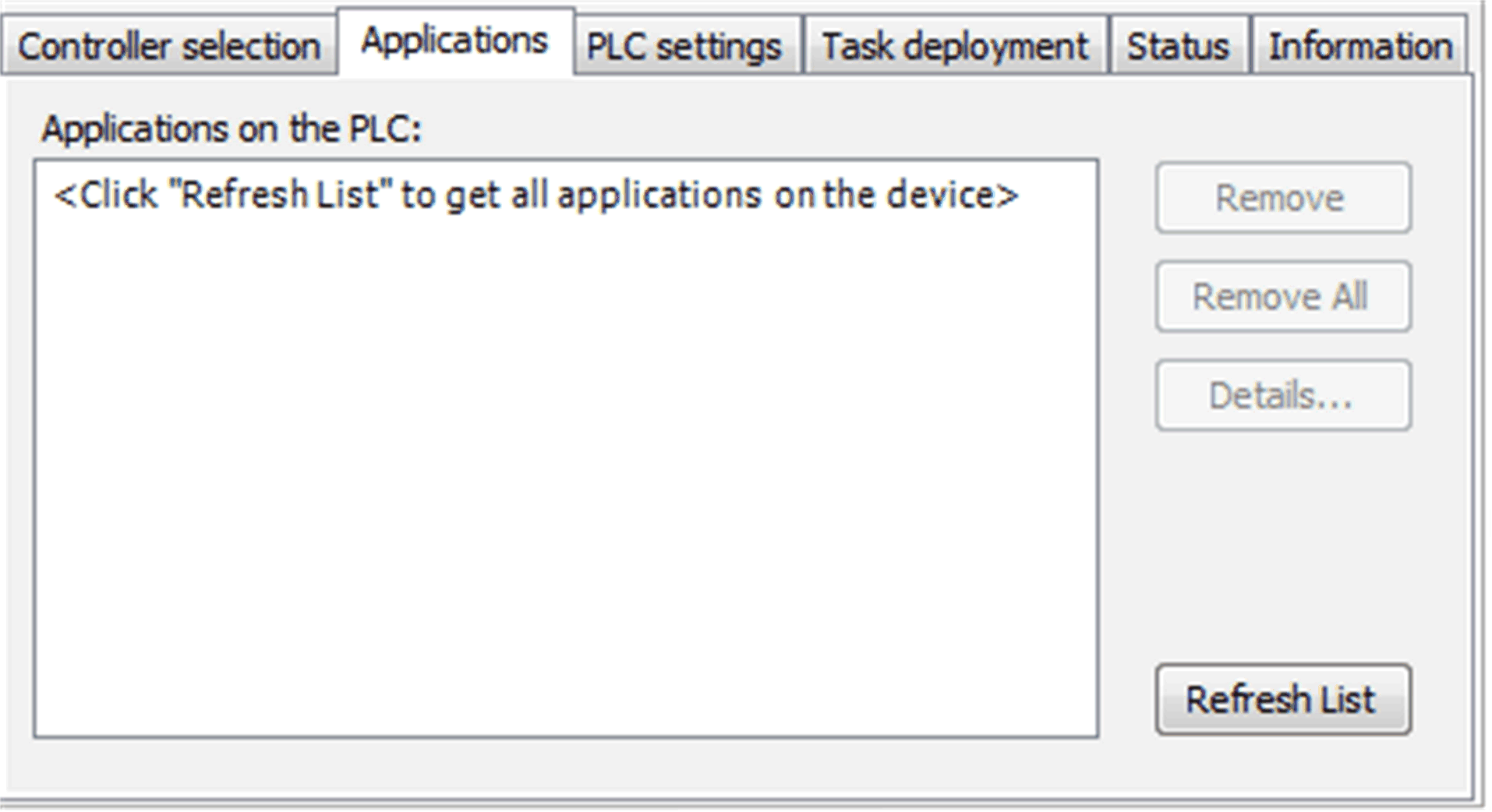Screen dimensions: 1492x812
Task: Open the Information tab
Action: coord(1360,47)
